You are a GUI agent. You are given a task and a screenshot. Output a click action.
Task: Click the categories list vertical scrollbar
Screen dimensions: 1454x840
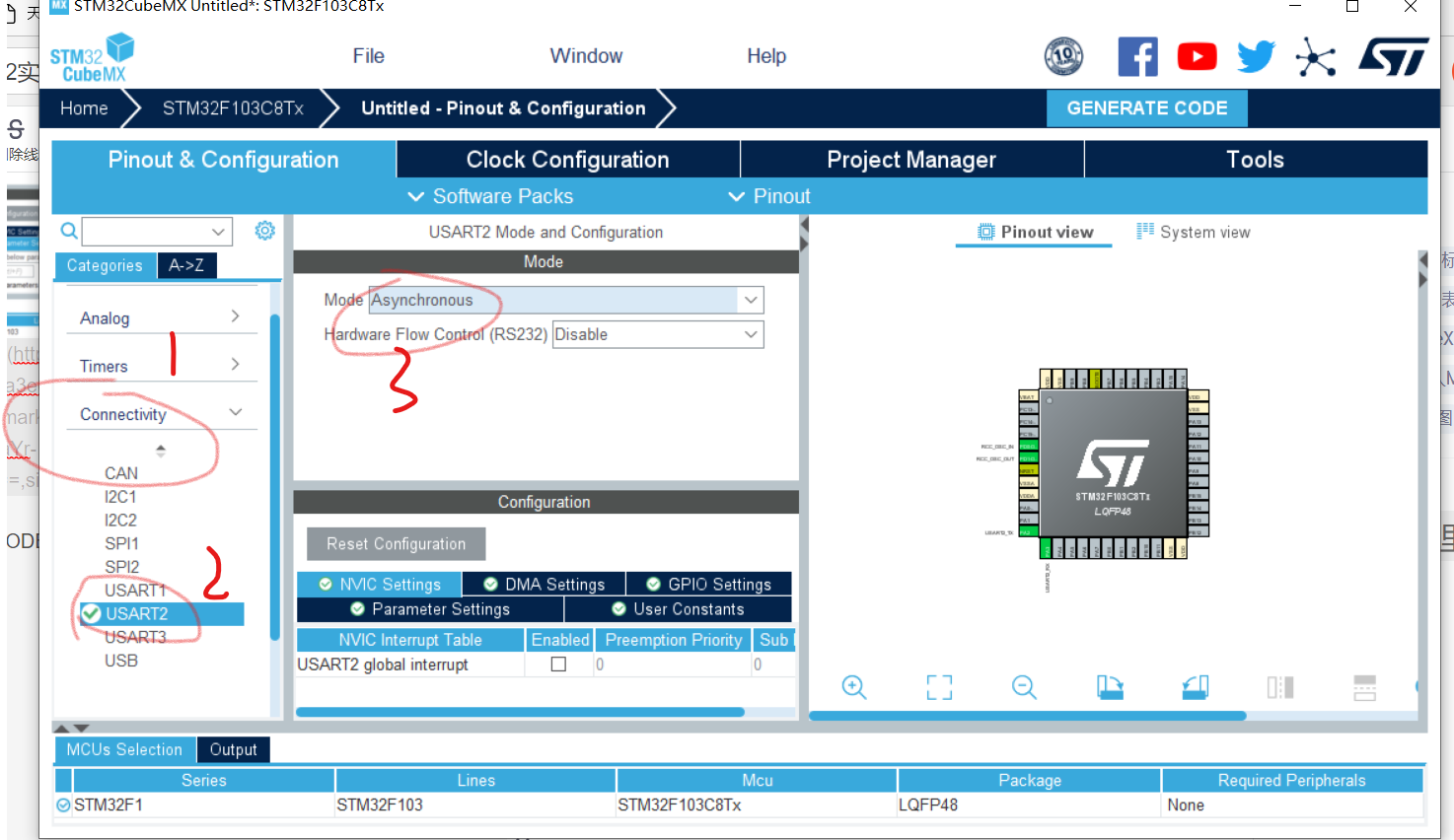(274, 478)
